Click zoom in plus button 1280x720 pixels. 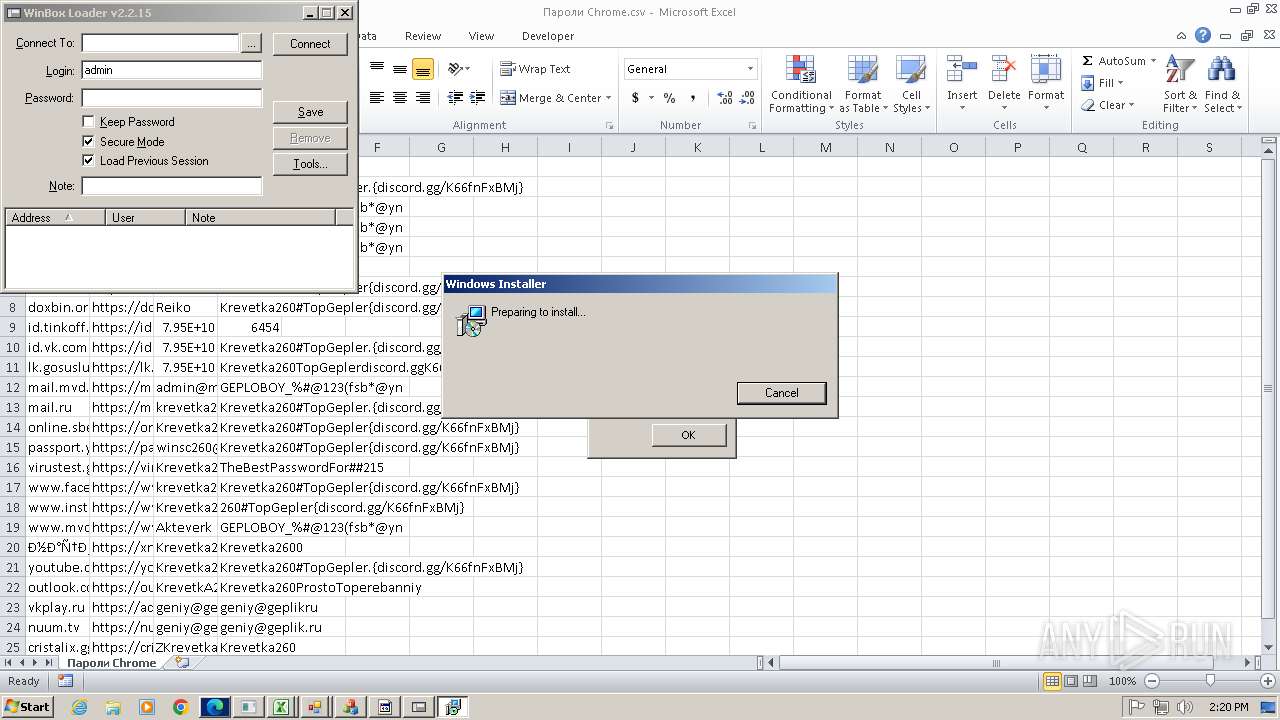pos(1267,681)
